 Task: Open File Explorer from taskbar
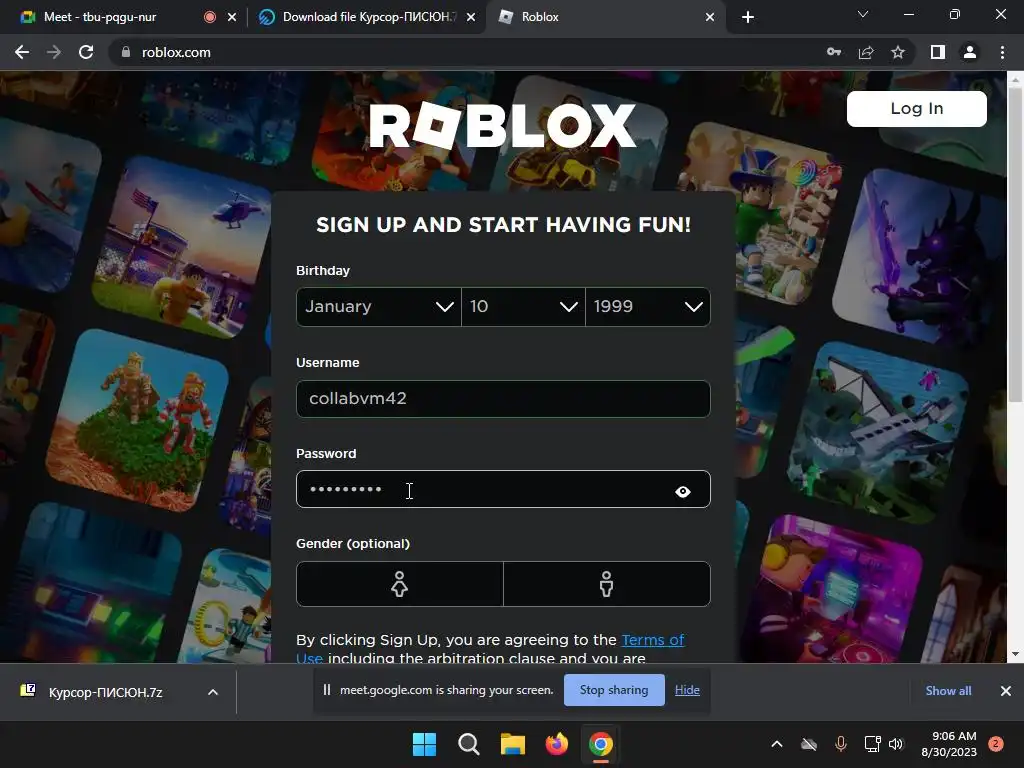click(513, 744)
